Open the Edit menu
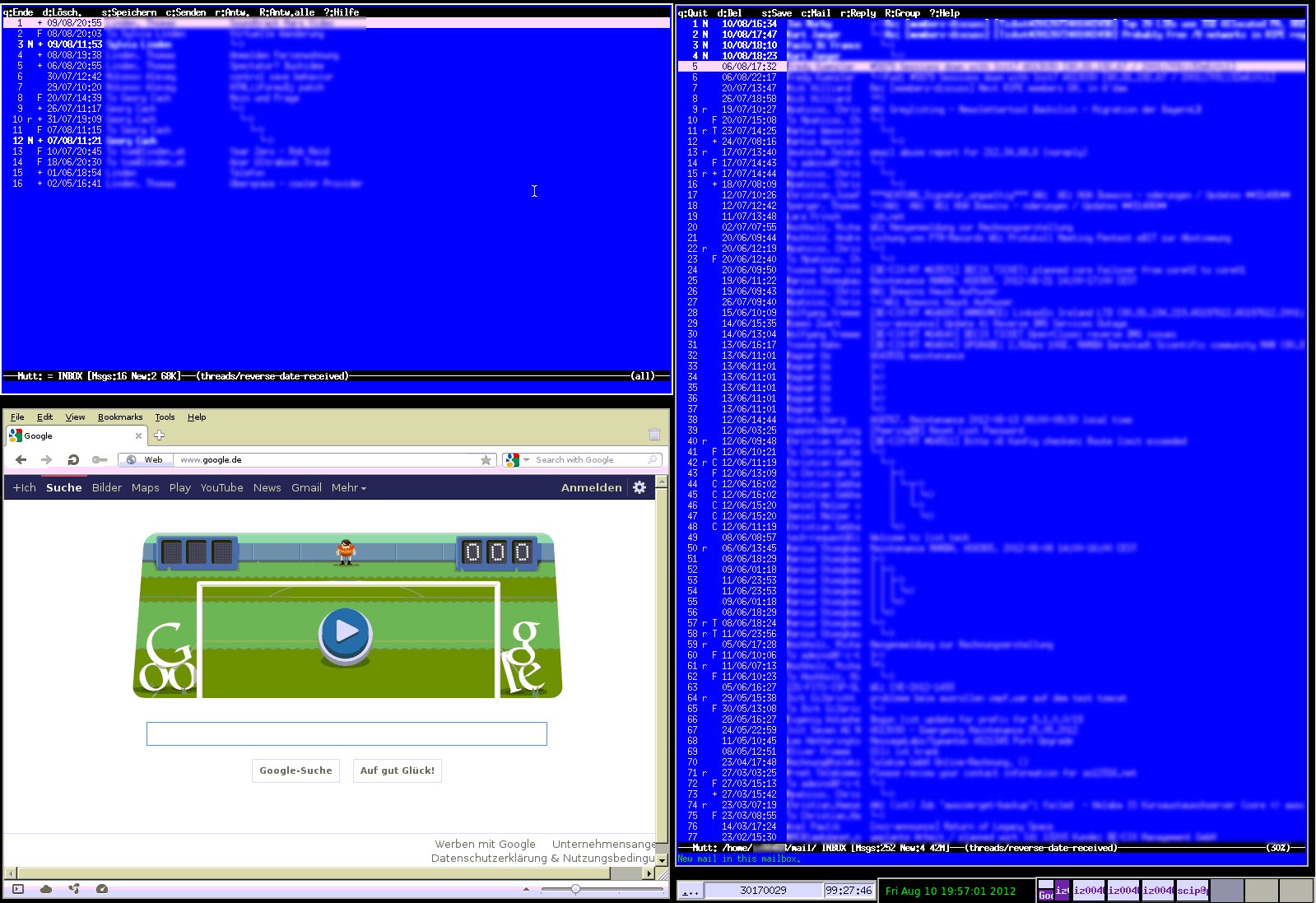Screen dimensions: 1316x903 pyautogui.click(x=44, y=417)
